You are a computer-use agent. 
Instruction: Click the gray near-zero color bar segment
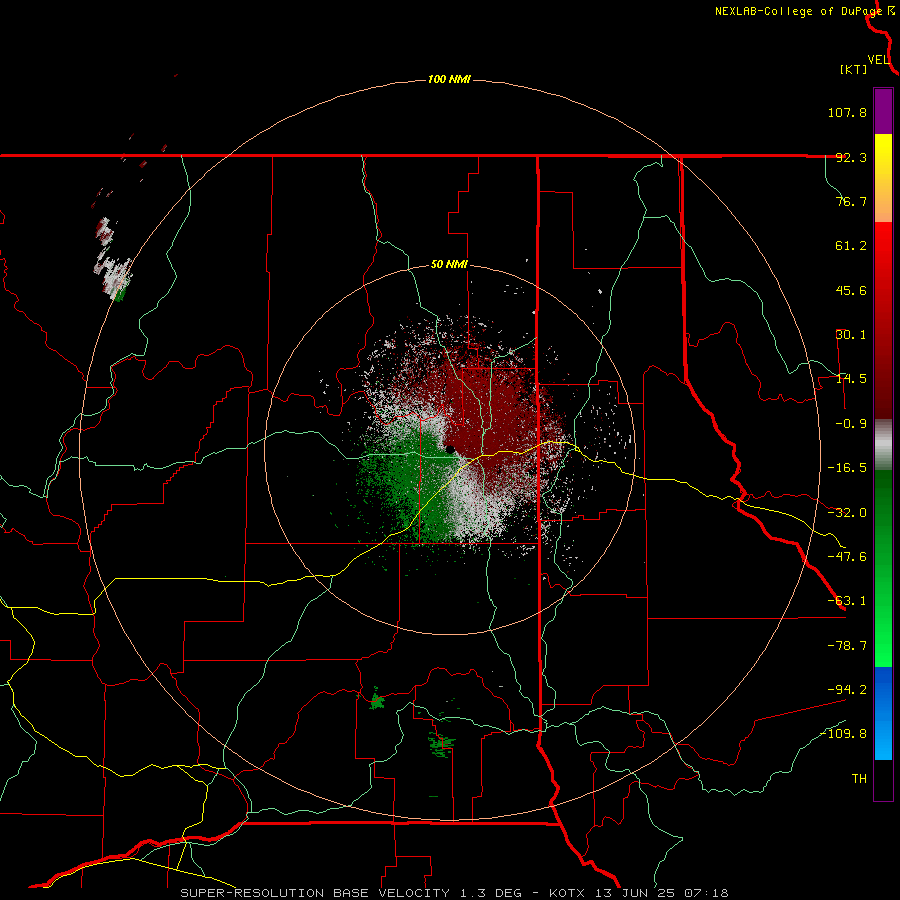click(x=883, y=445)
